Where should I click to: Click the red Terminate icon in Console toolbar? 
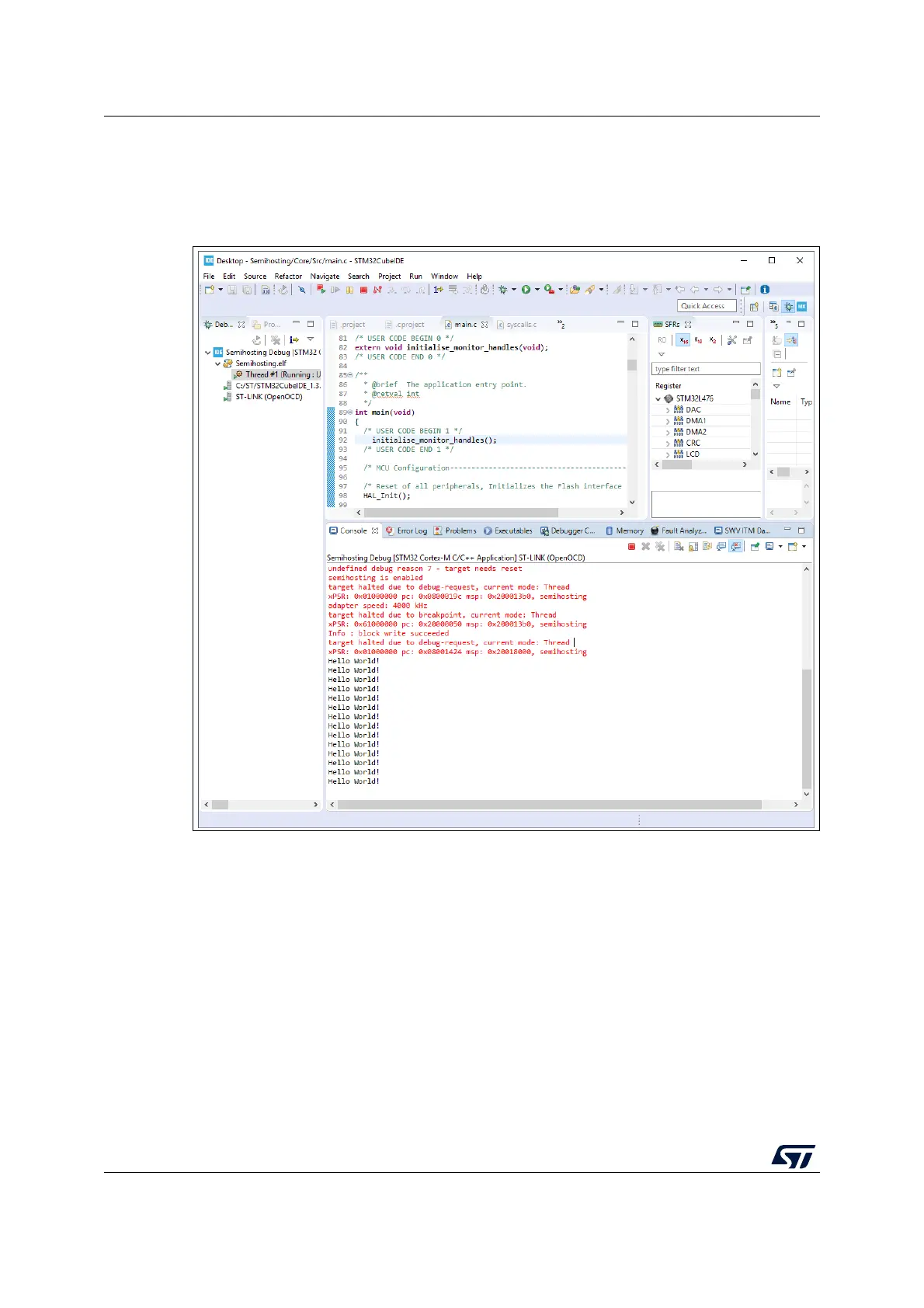click(631, 547)
